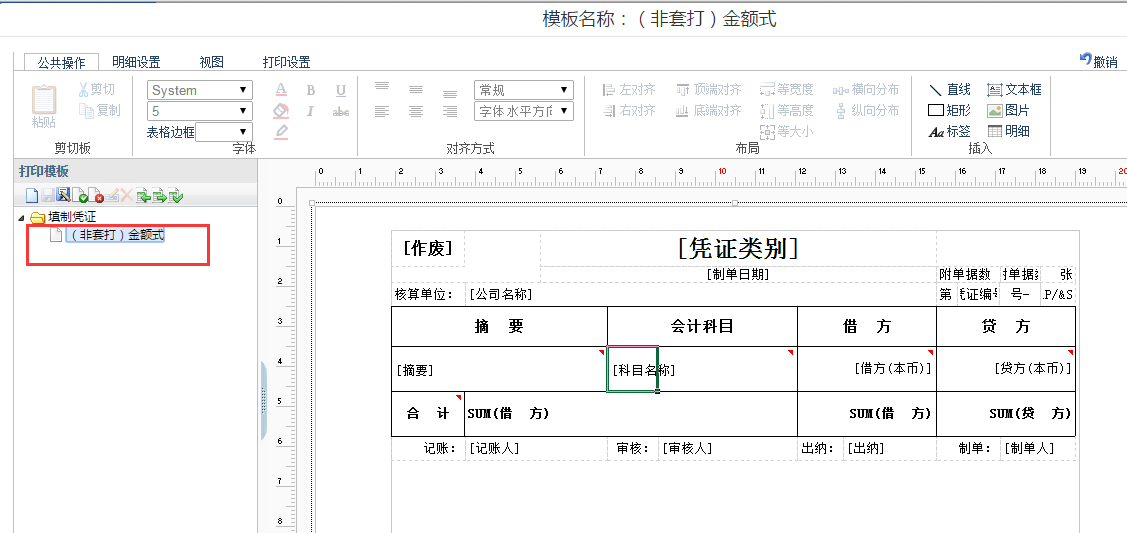This screenshot has width=1127, height=533.
Task: Insert a label (标签) element
Action: (949, 132)
